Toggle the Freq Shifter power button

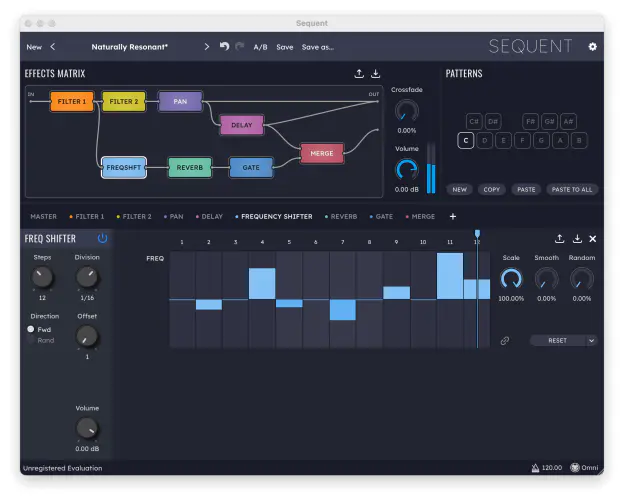coord(102,238)
